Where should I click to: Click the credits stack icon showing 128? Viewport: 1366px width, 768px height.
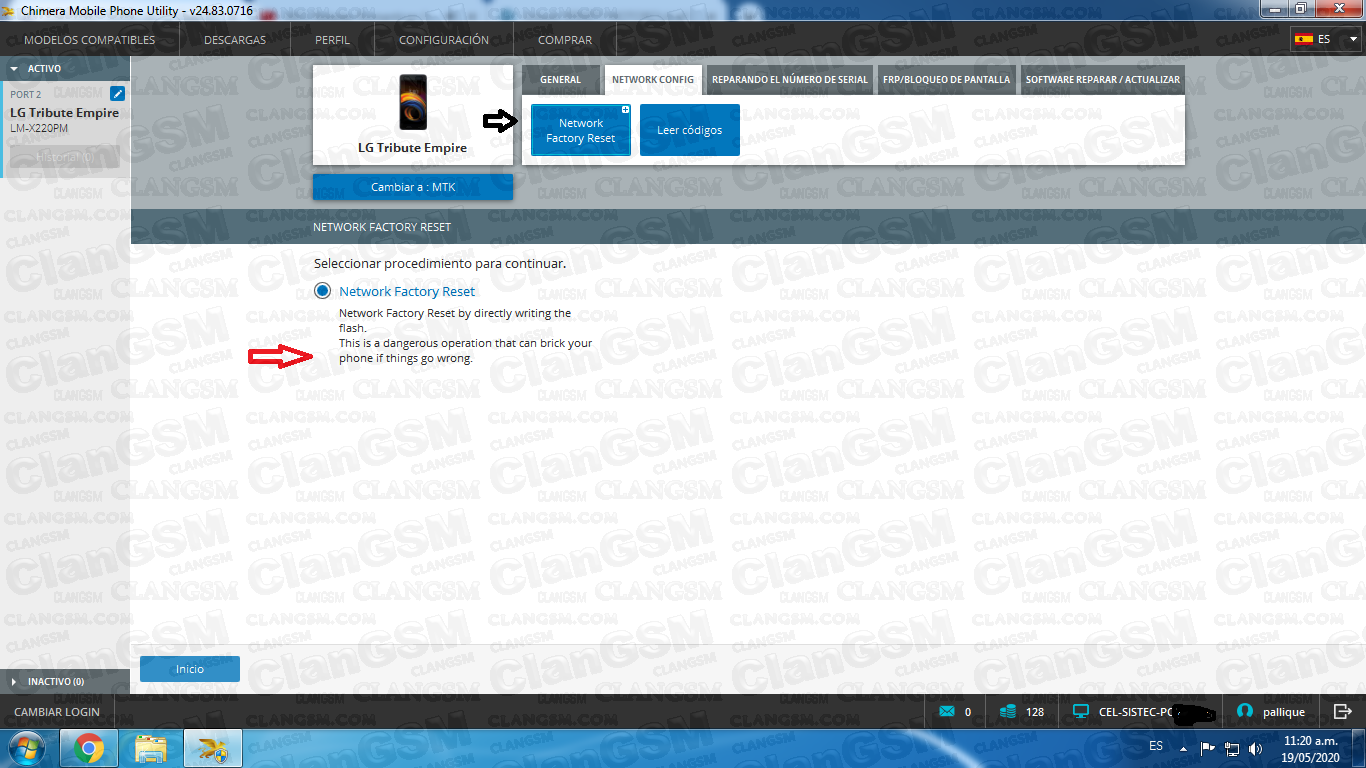click(x=1007, y=712)
